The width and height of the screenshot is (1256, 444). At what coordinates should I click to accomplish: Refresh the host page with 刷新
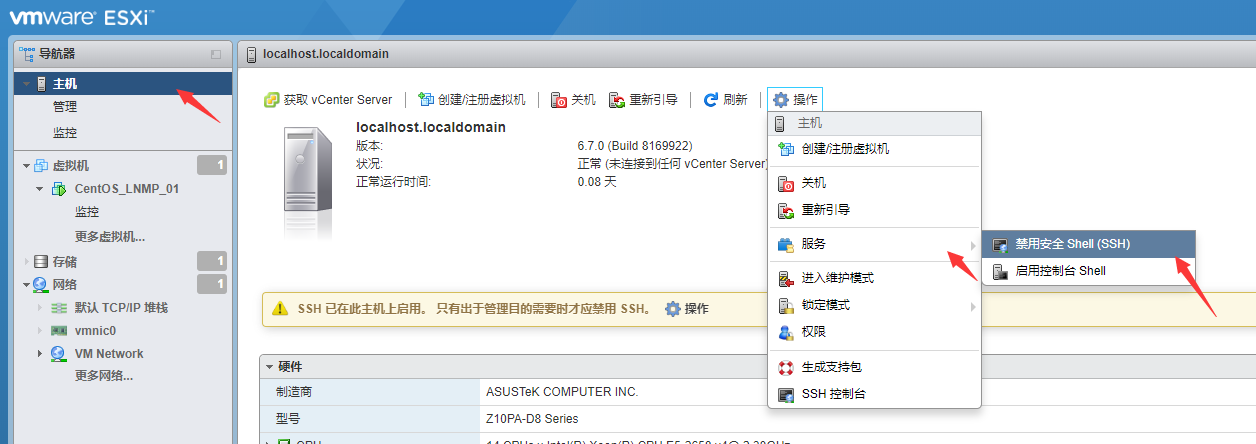click(x=725, y=100)
